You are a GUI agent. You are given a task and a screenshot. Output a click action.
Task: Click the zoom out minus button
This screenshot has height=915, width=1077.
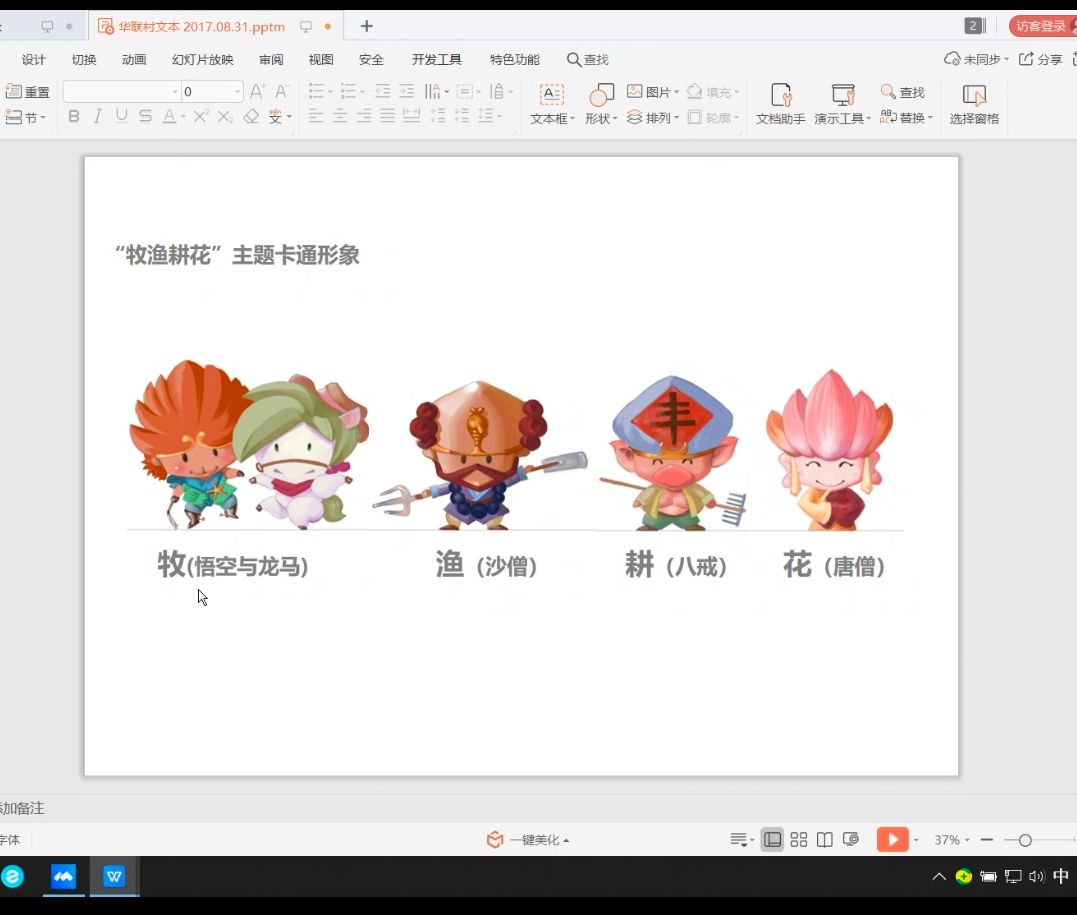pos(987,839)
